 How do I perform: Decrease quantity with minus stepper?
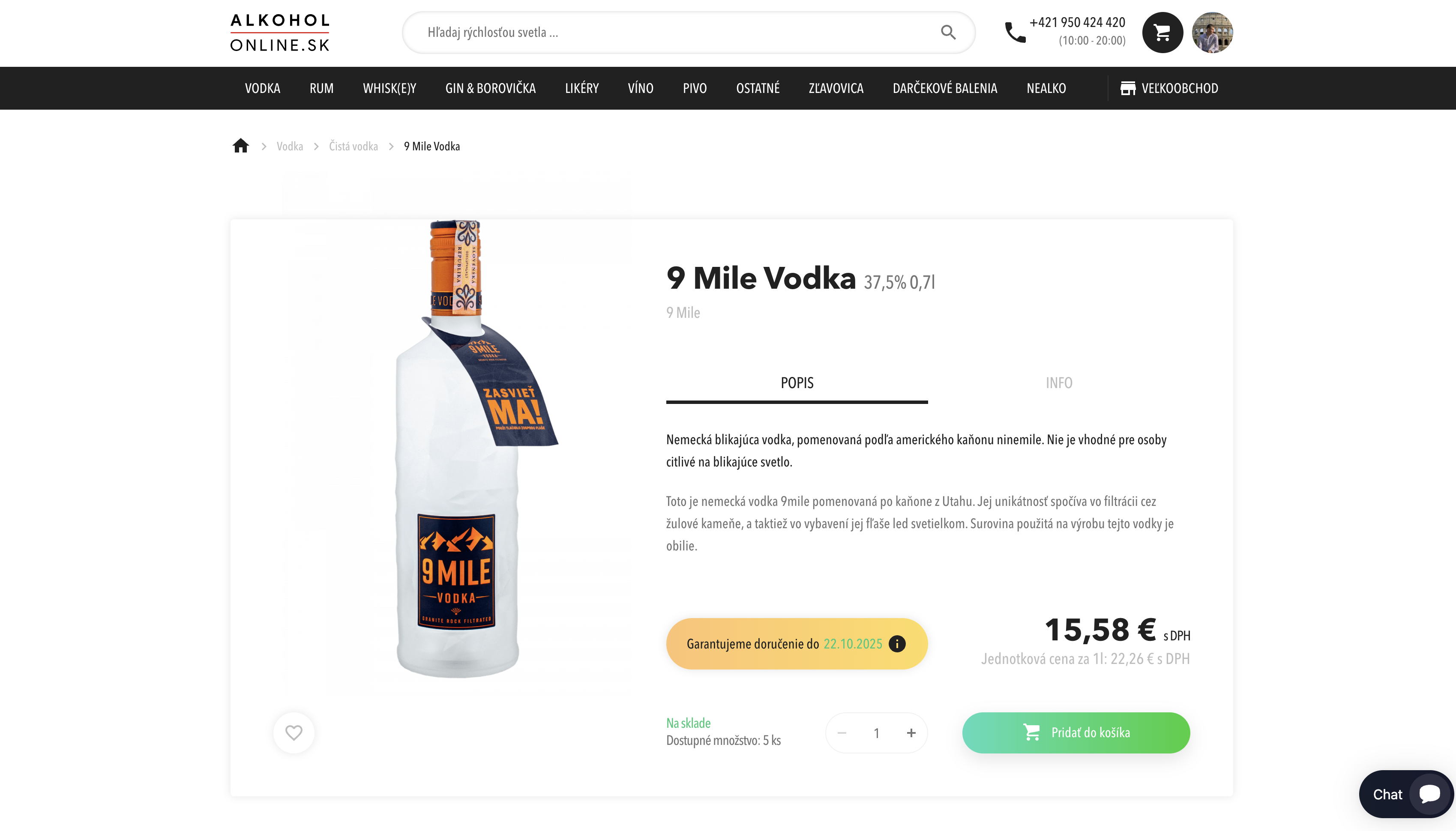tap(842, 732)
